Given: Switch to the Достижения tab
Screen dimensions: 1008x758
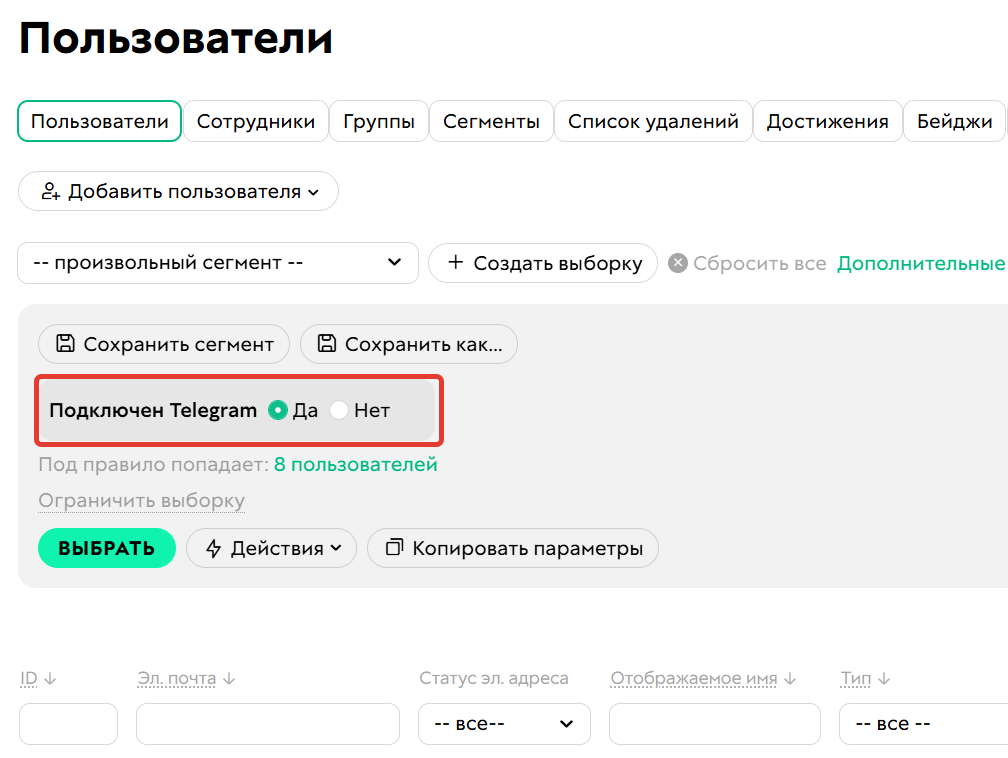Looking at the screenshot, I should (x=826, y=121).
